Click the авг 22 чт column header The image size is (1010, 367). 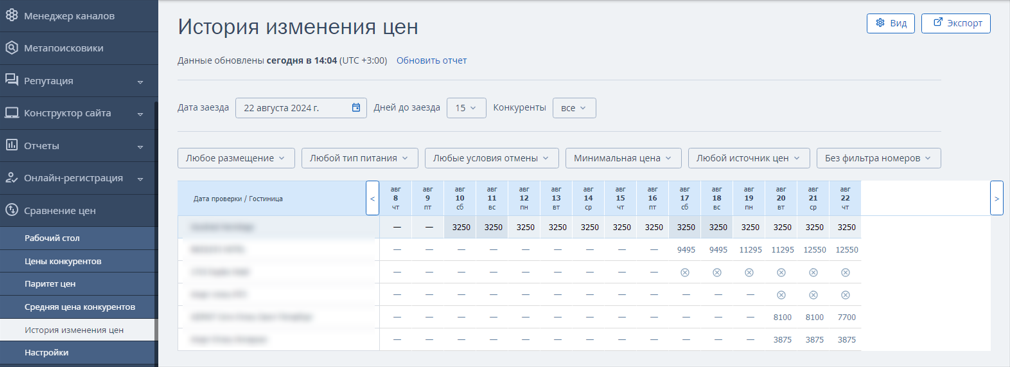point(846,198)
